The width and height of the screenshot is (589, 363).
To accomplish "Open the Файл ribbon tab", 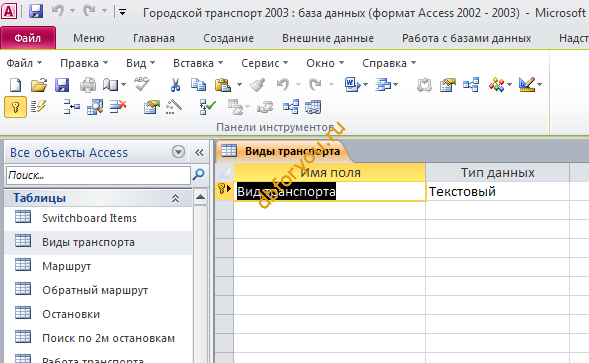I will pos(28,38).
